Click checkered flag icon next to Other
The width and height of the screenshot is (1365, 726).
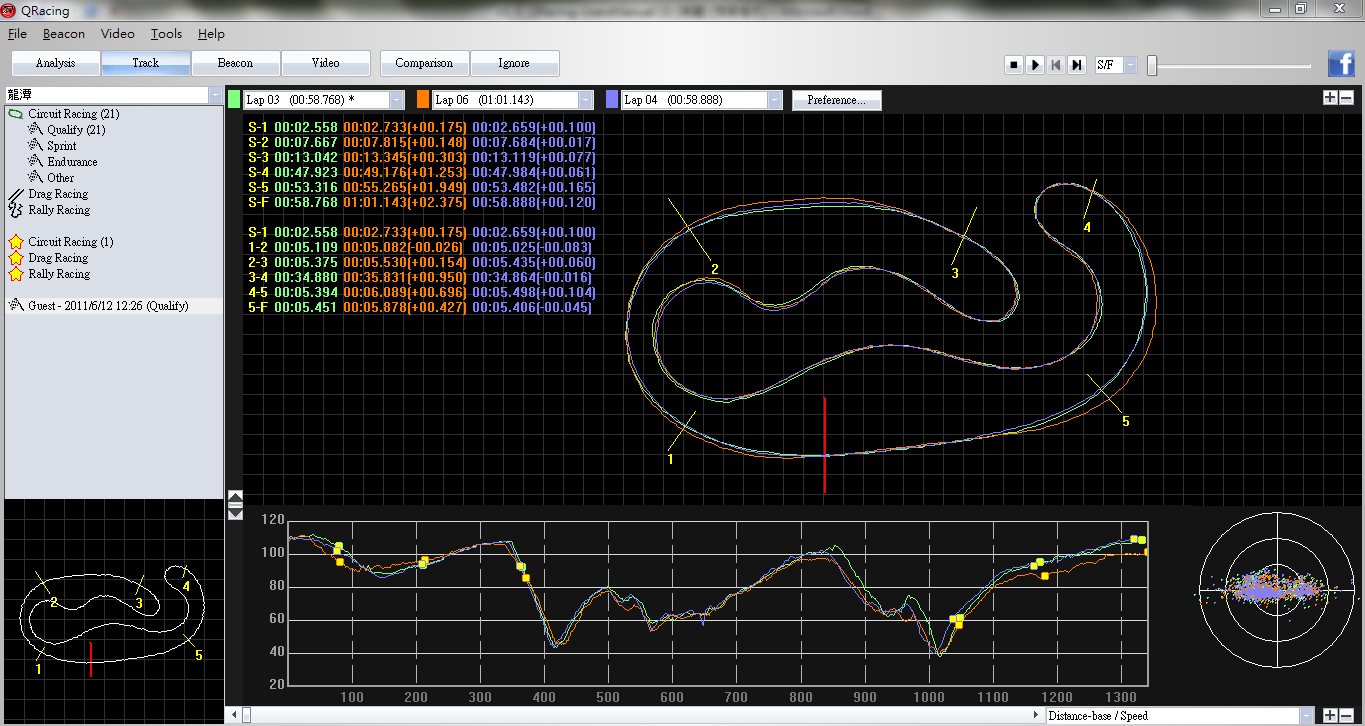pyautogui.click(x=36, y=178)
